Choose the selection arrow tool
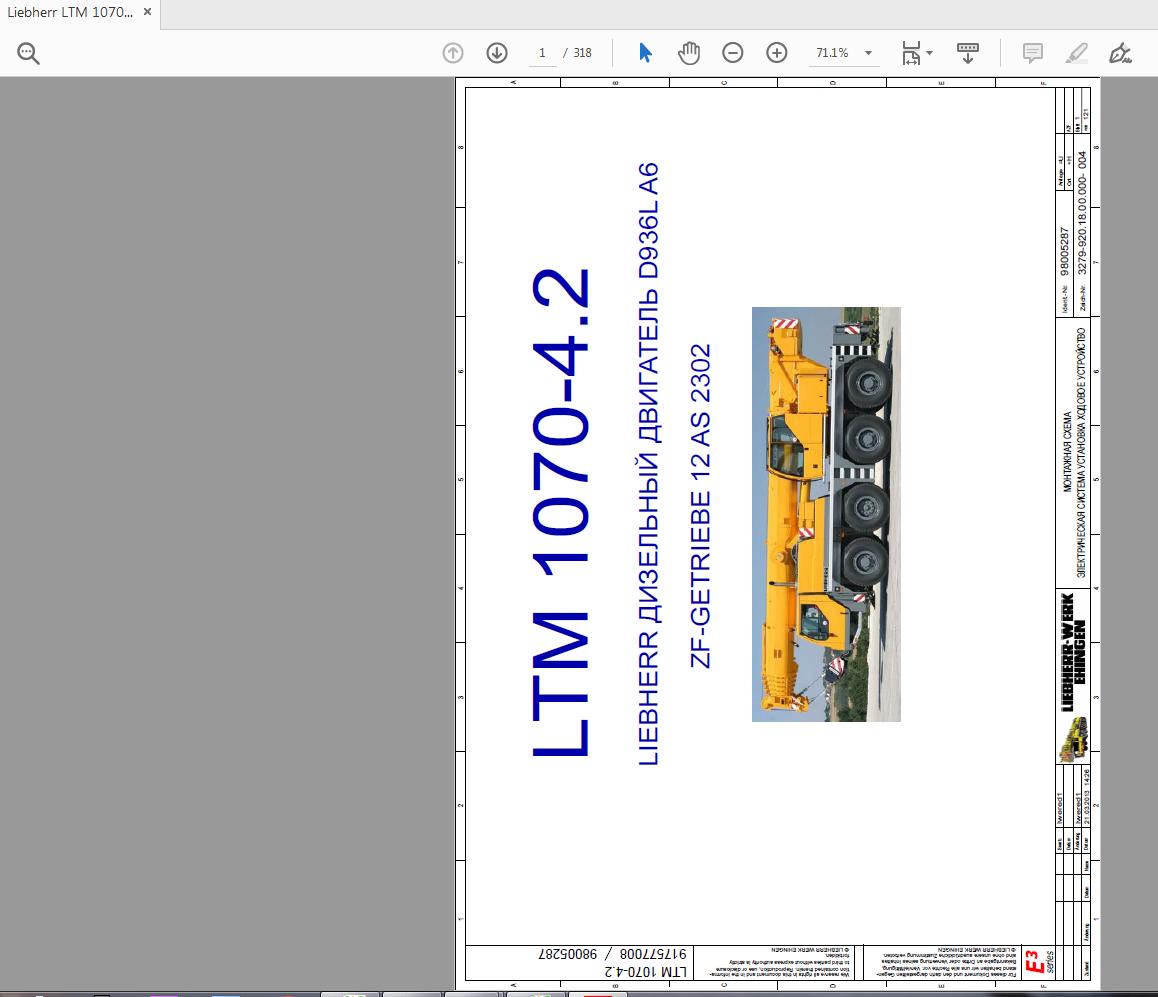This screenshot has height=997, width=1158. point(645,53)
